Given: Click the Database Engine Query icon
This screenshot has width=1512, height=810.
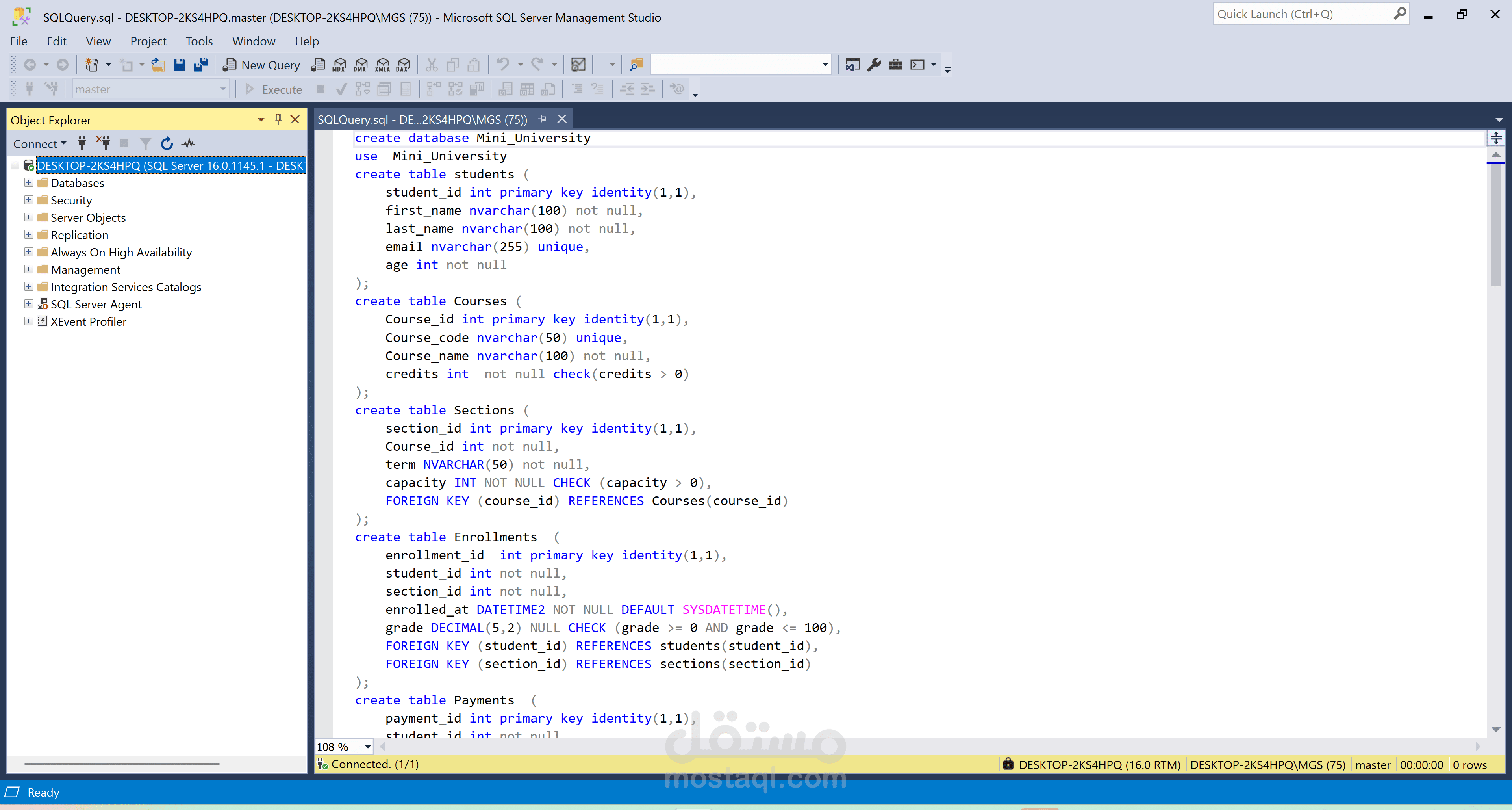Looking at the screenshot, I should click(317, 65).
